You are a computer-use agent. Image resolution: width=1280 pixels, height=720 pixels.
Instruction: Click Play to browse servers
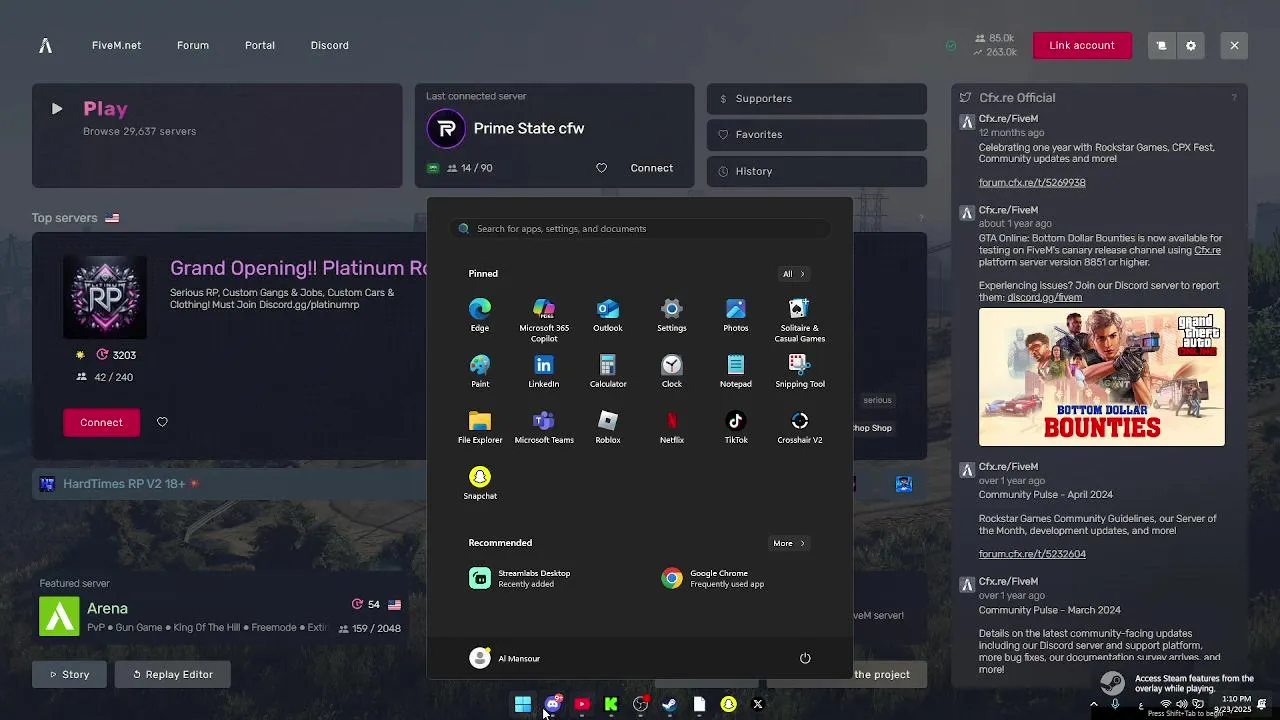[x=217, y=136]
